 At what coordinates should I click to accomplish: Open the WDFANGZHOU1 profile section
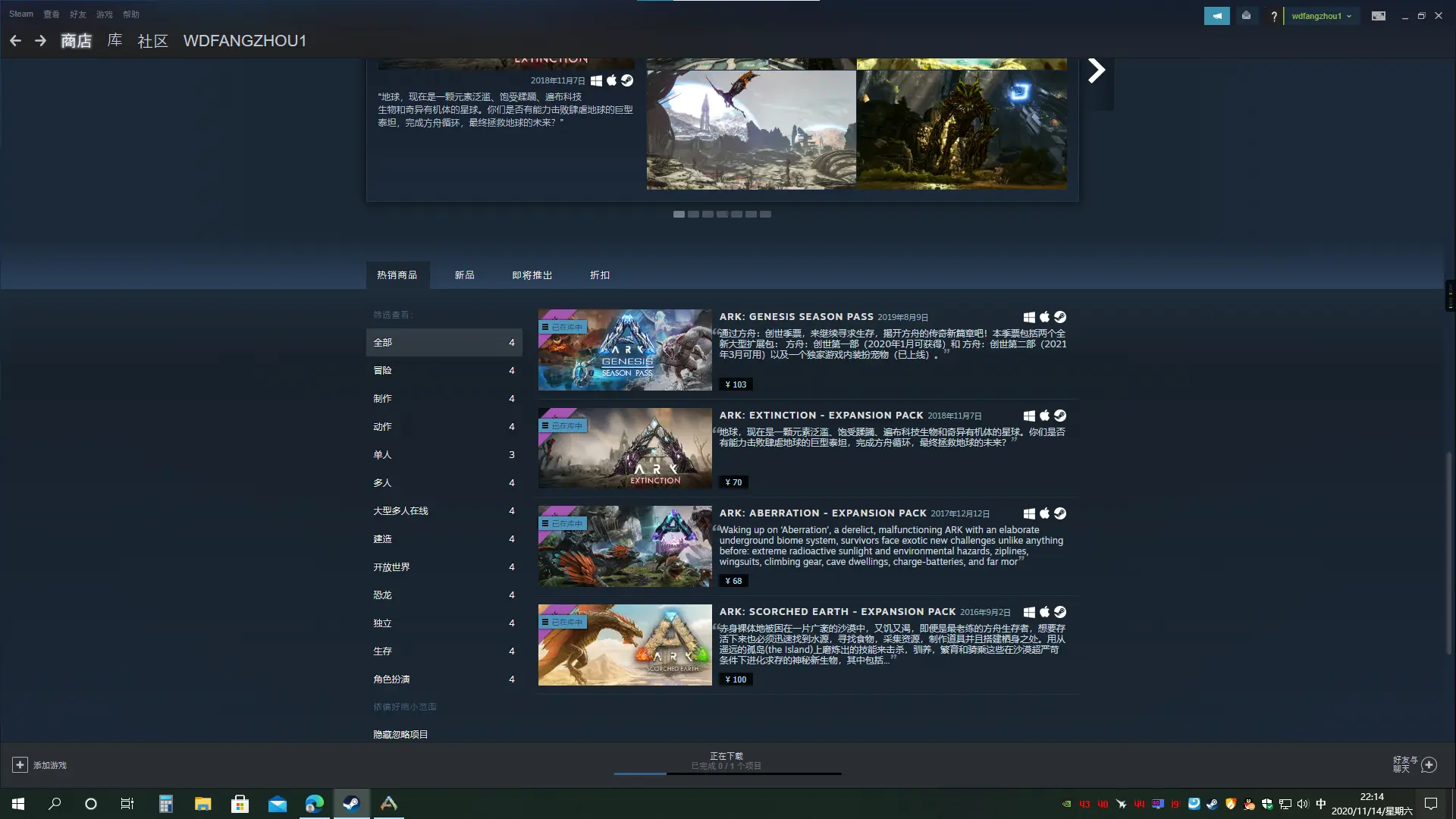click(x=245, y=41)
